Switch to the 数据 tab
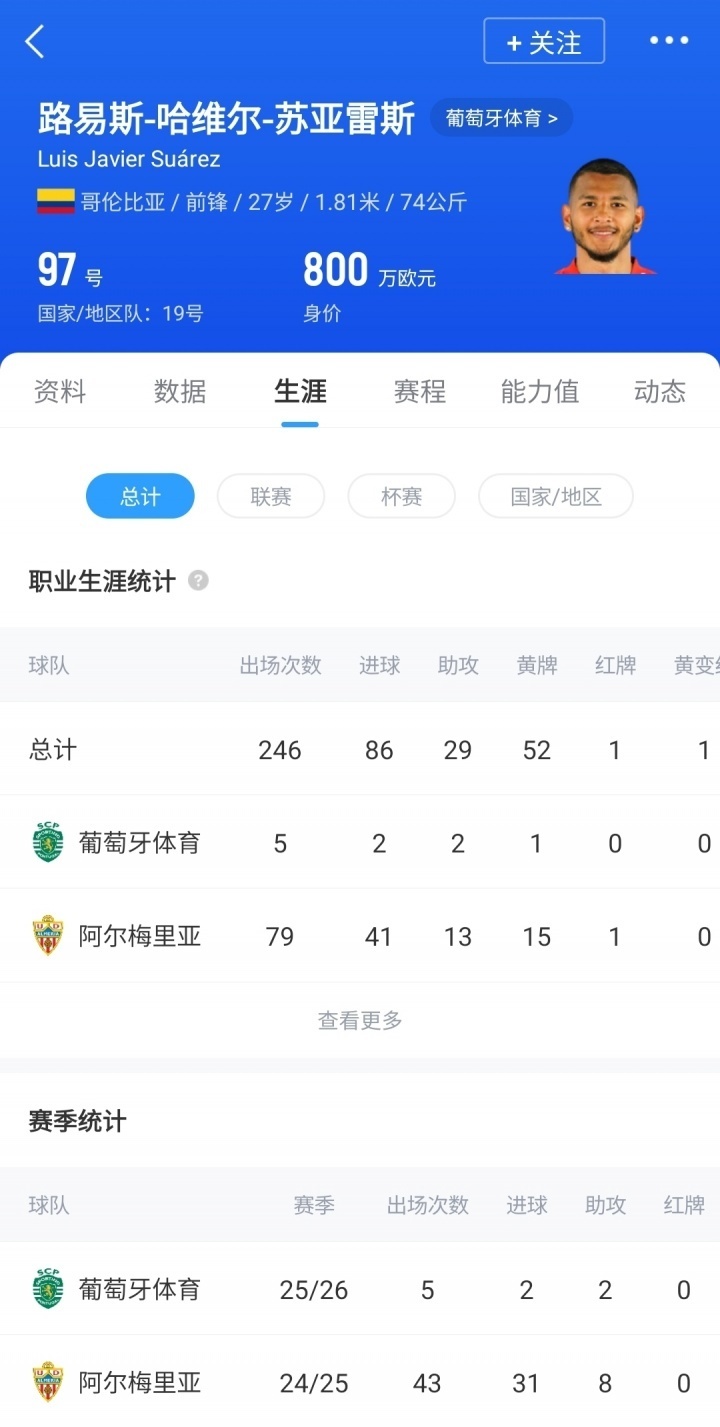This screenshot has width=720, height=1427. tap(180, 392)
